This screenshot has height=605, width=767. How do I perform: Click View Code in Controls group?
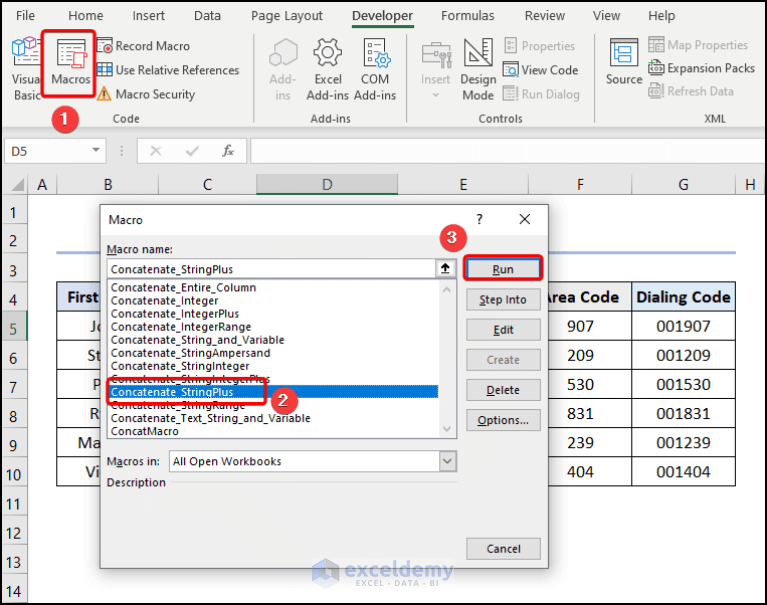click(x=541, y=70)
